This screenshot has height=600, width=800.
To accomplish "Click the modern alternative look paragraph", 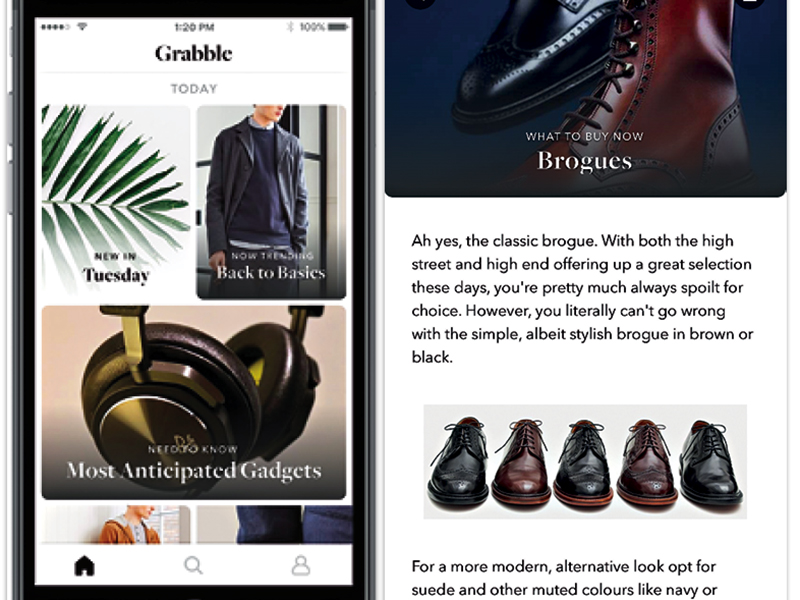I will [564, 578].
